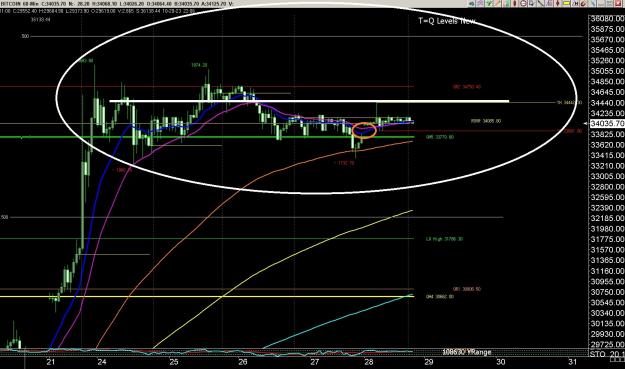Click the date label 26 on time axis

coord(243,362)
